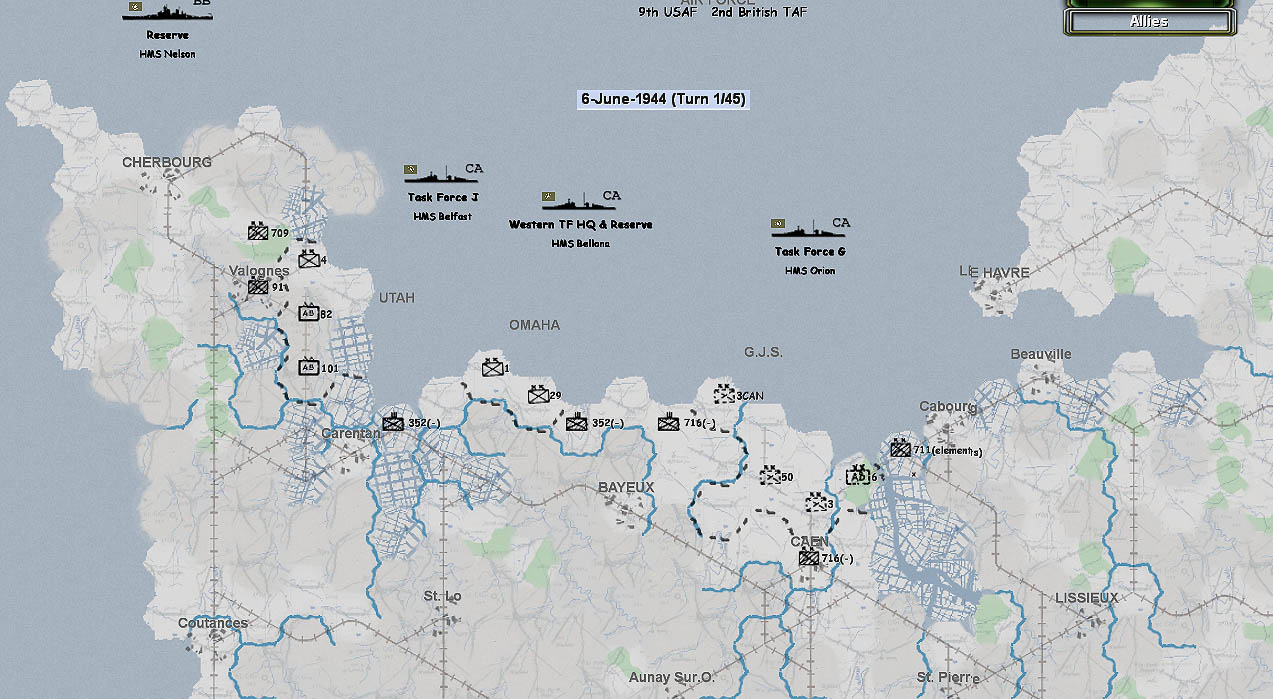1273x699 pixels.
Task: Click the BAYEUX city label
Action: point(626,487)
